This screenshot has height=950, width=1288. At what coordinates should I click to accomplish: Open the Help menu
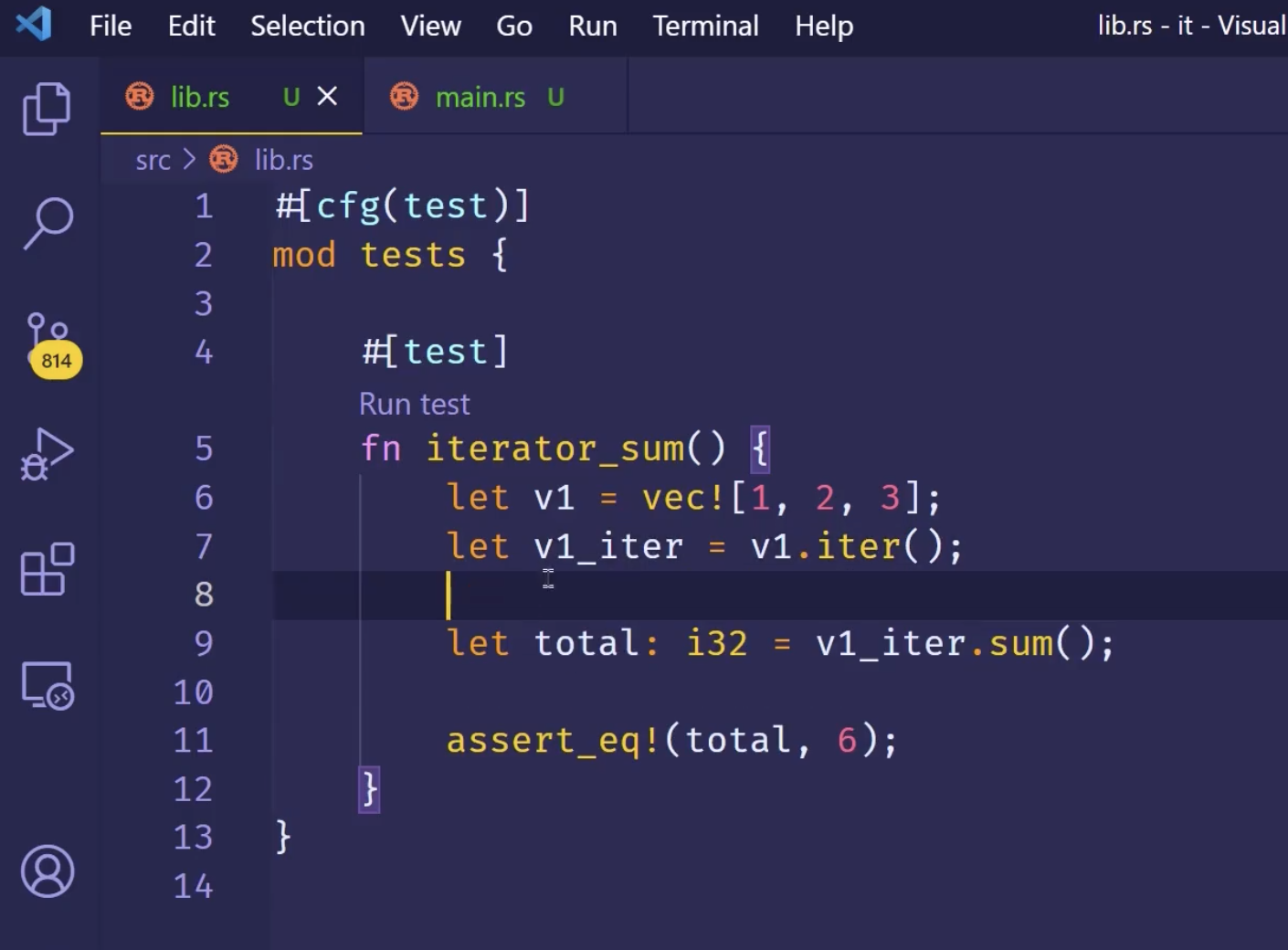[x=823, y=26]
